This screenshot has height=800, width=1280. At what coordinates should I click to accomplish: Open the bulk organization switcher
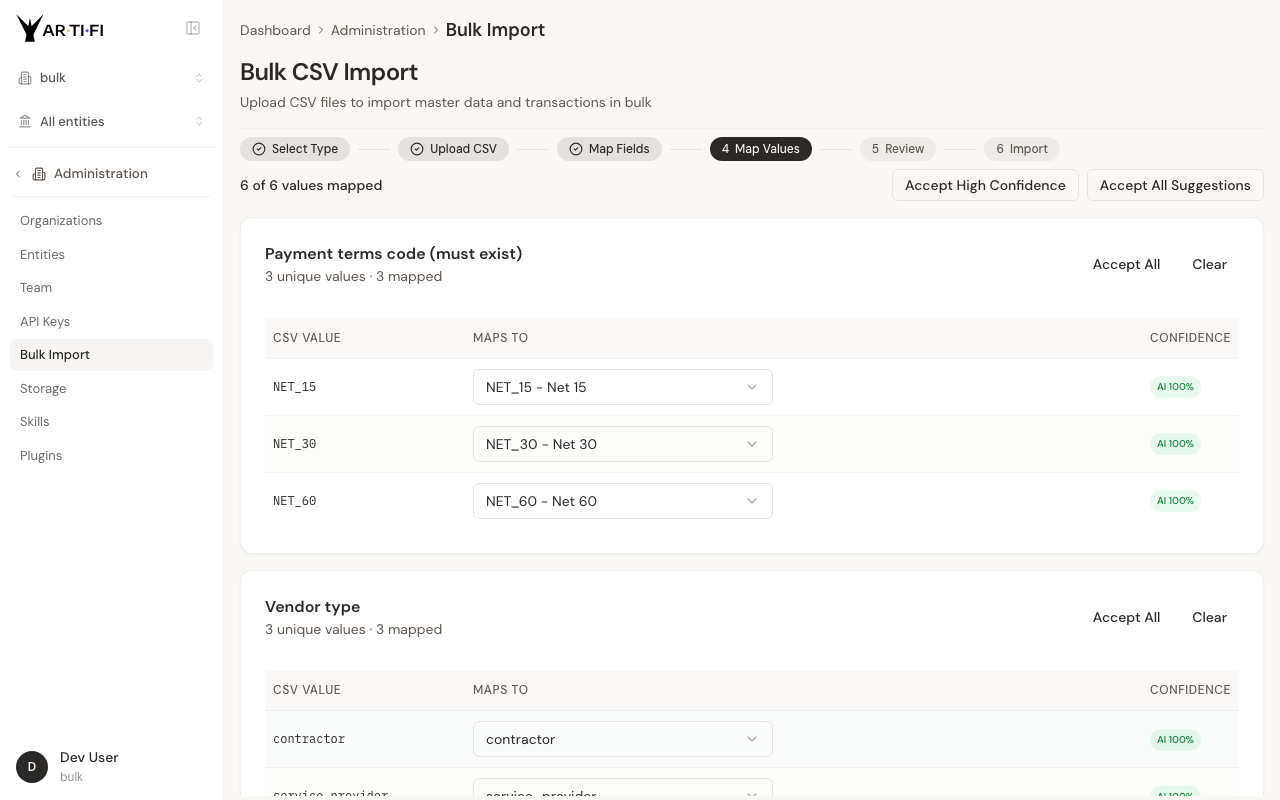click(x=111, y=78)
